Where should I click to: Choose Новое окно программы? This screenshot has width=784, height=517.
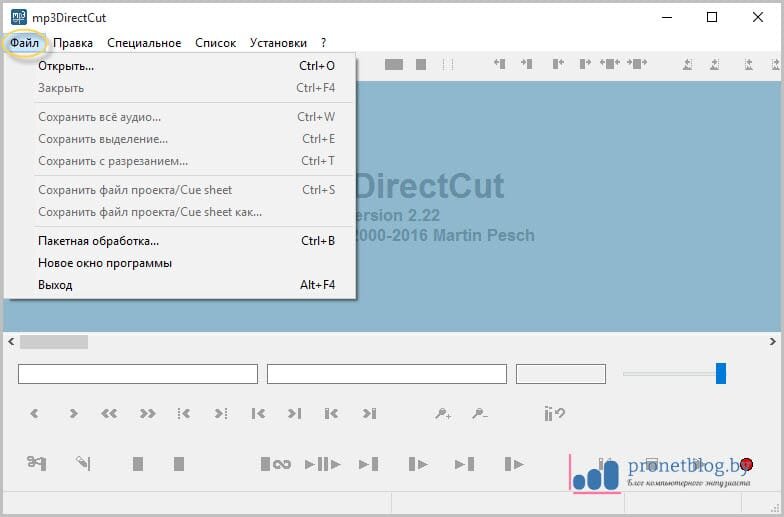click(x=180, y=263)
